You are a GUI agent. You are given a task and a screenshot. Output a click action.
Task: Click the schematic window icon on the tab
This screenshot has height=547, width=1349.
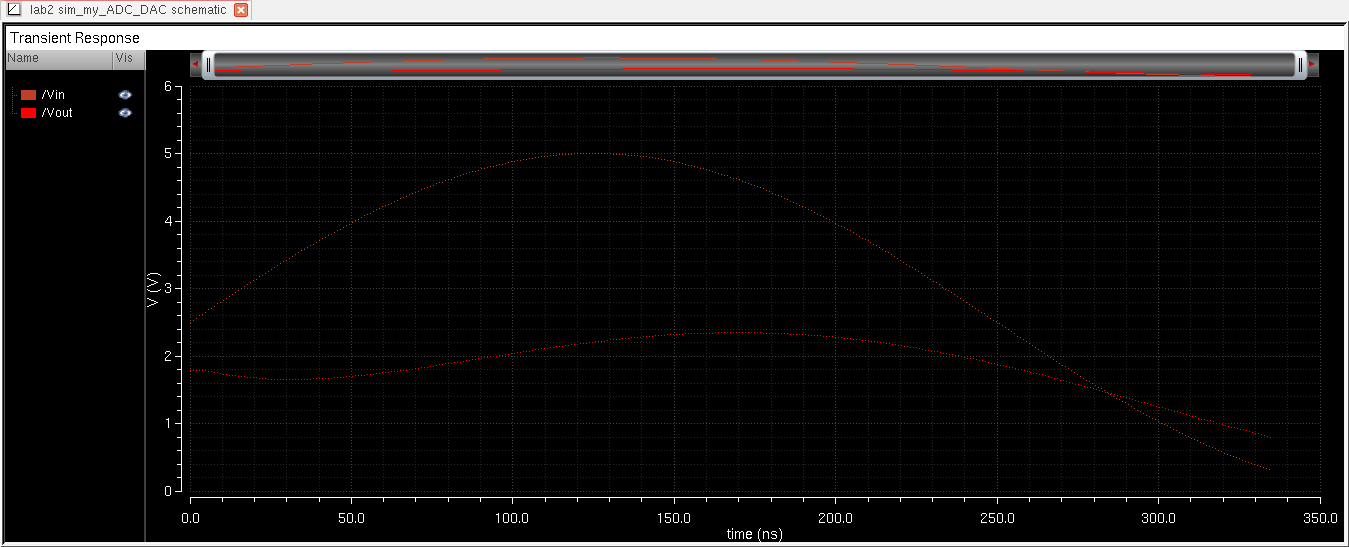(x=14, y=10)
